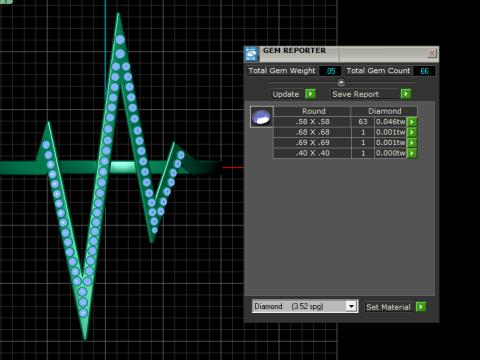Screen dimensions: 480x360
Task: Click the Gem Reporter title bar icon
Action: [252, 54]
